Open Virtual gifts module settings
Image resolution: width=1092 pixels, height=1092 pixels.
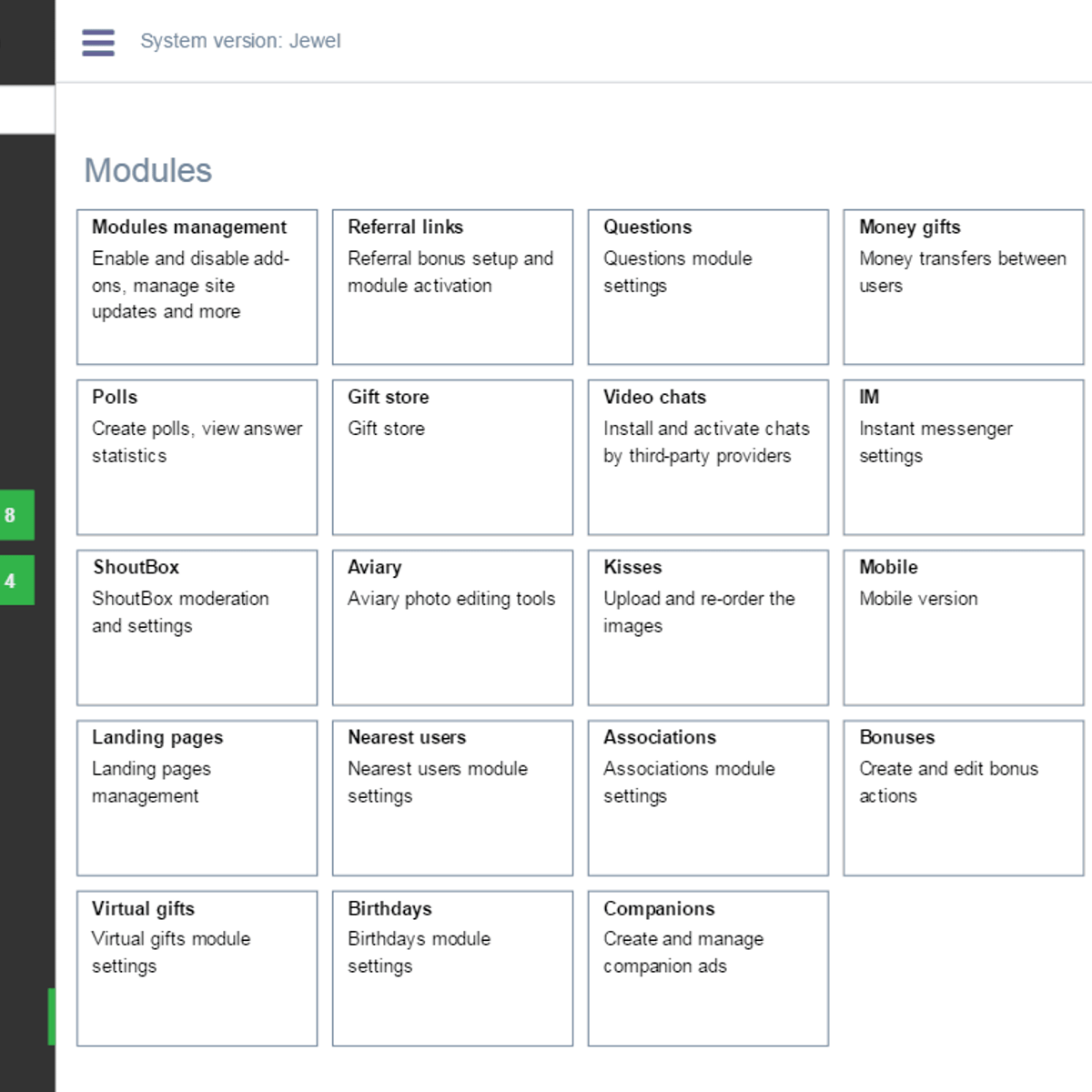click(x=197, y=968)
